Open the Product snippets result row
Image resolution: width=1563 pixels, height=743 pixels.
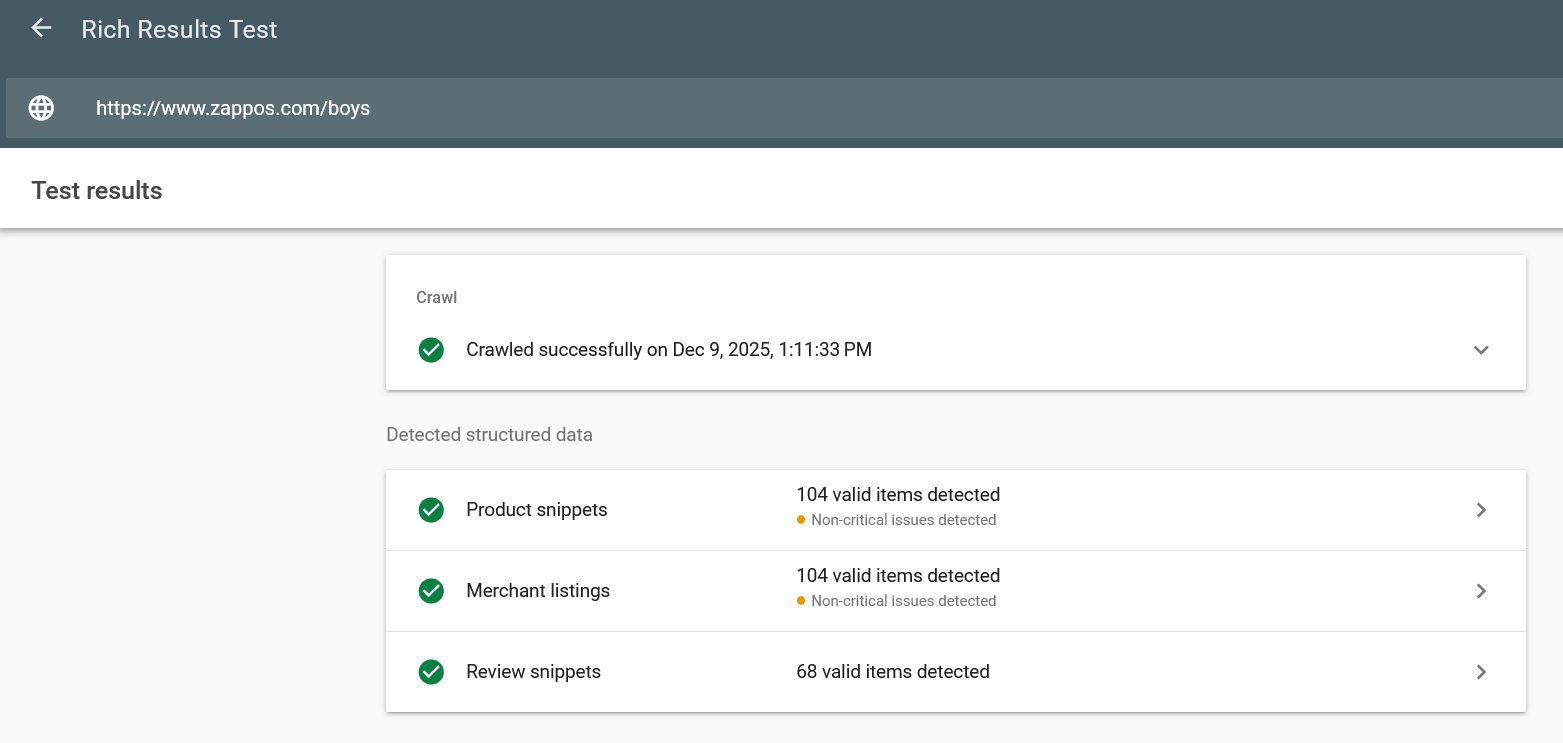[536, 510]
